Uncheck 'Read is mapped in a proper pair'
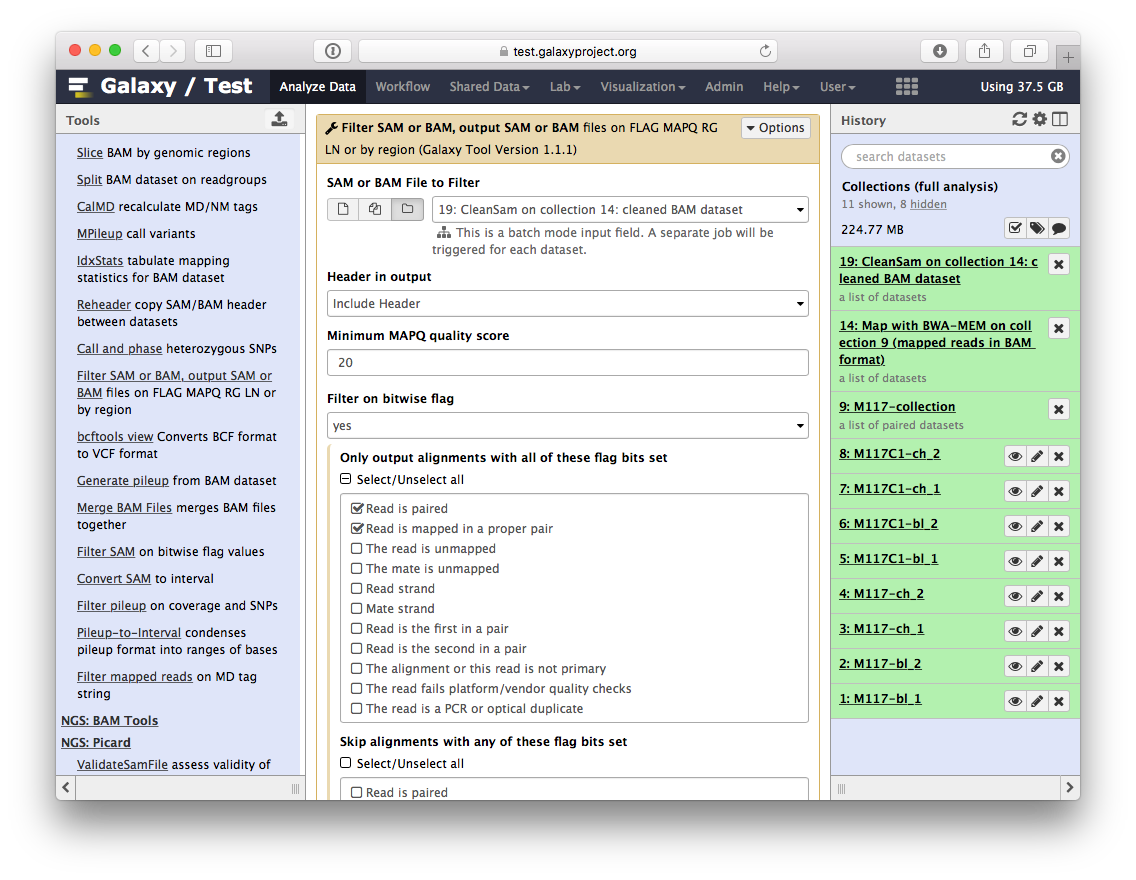 [356, 529]
